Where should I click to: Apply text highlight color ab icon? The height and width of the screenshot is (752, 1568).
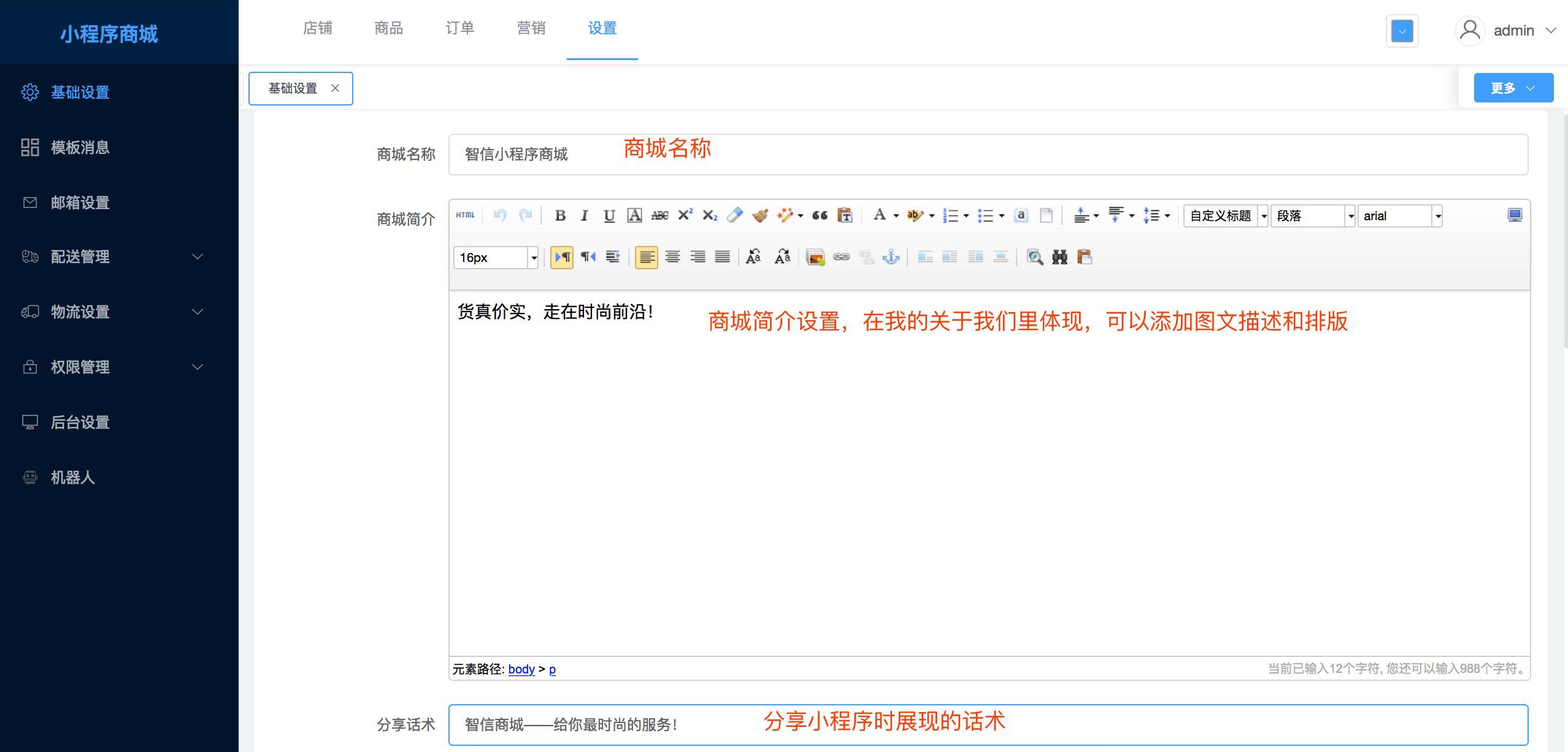point(915,215)
